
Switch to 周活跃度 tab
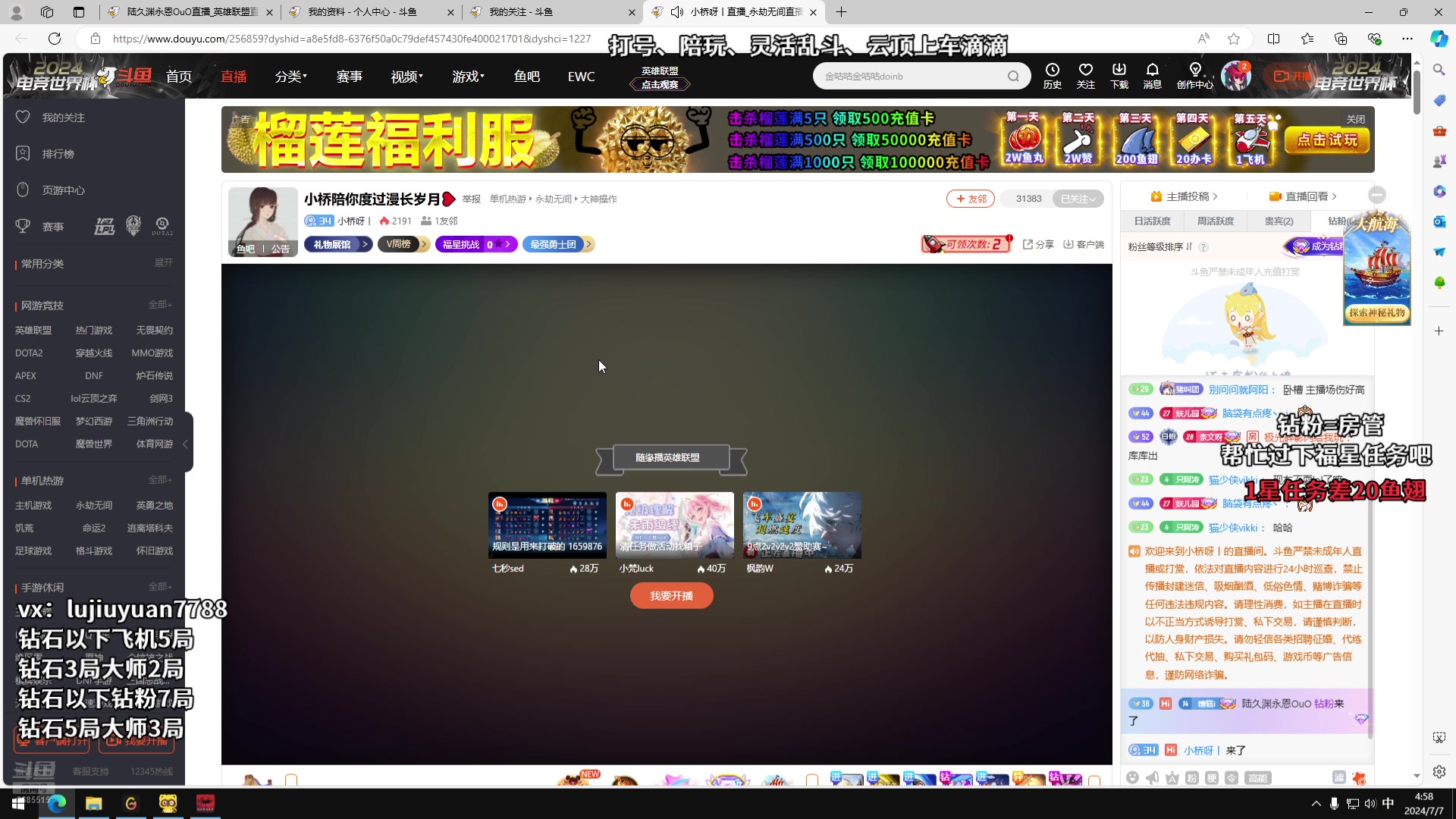coord(1215,221)
